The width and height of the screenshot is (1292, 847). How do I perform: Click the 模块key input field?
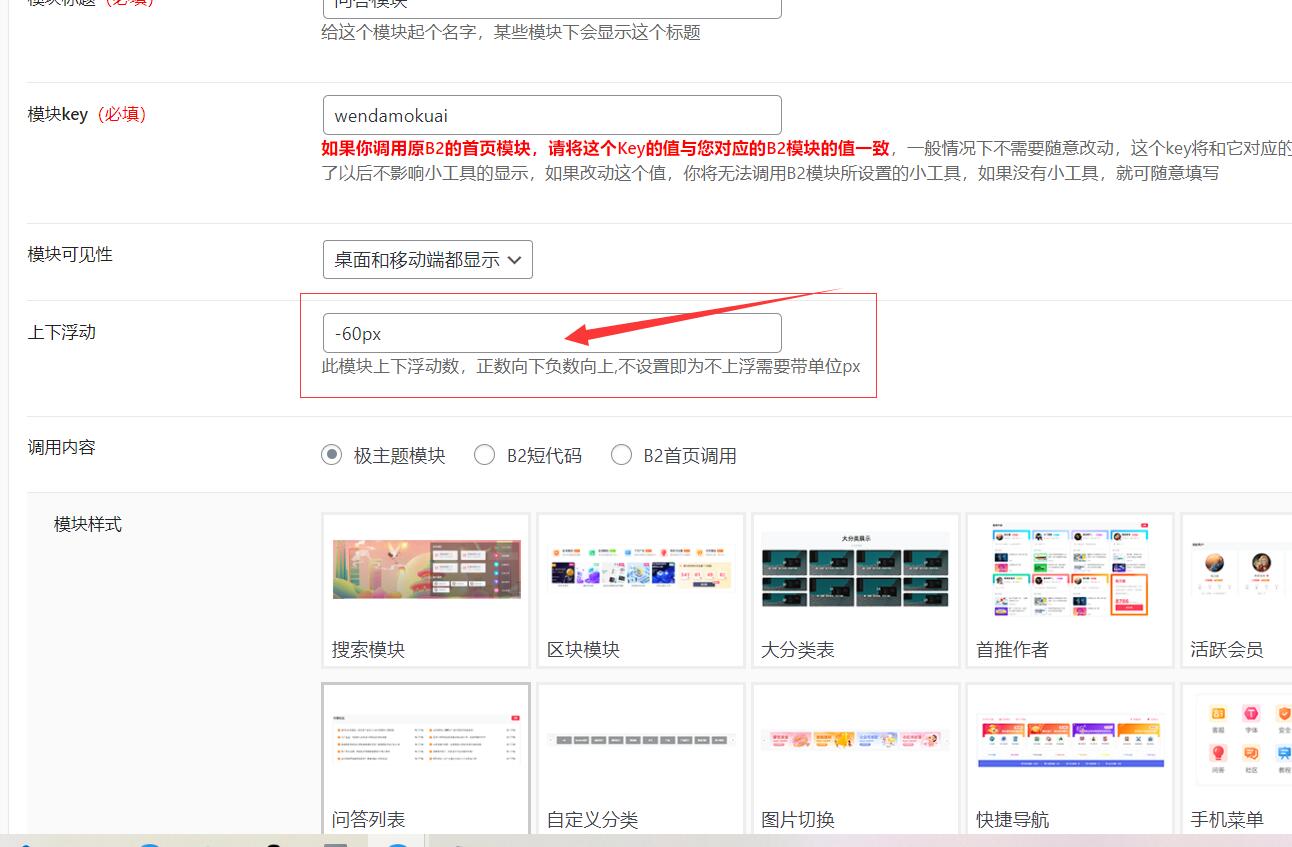tap(552, 115)
